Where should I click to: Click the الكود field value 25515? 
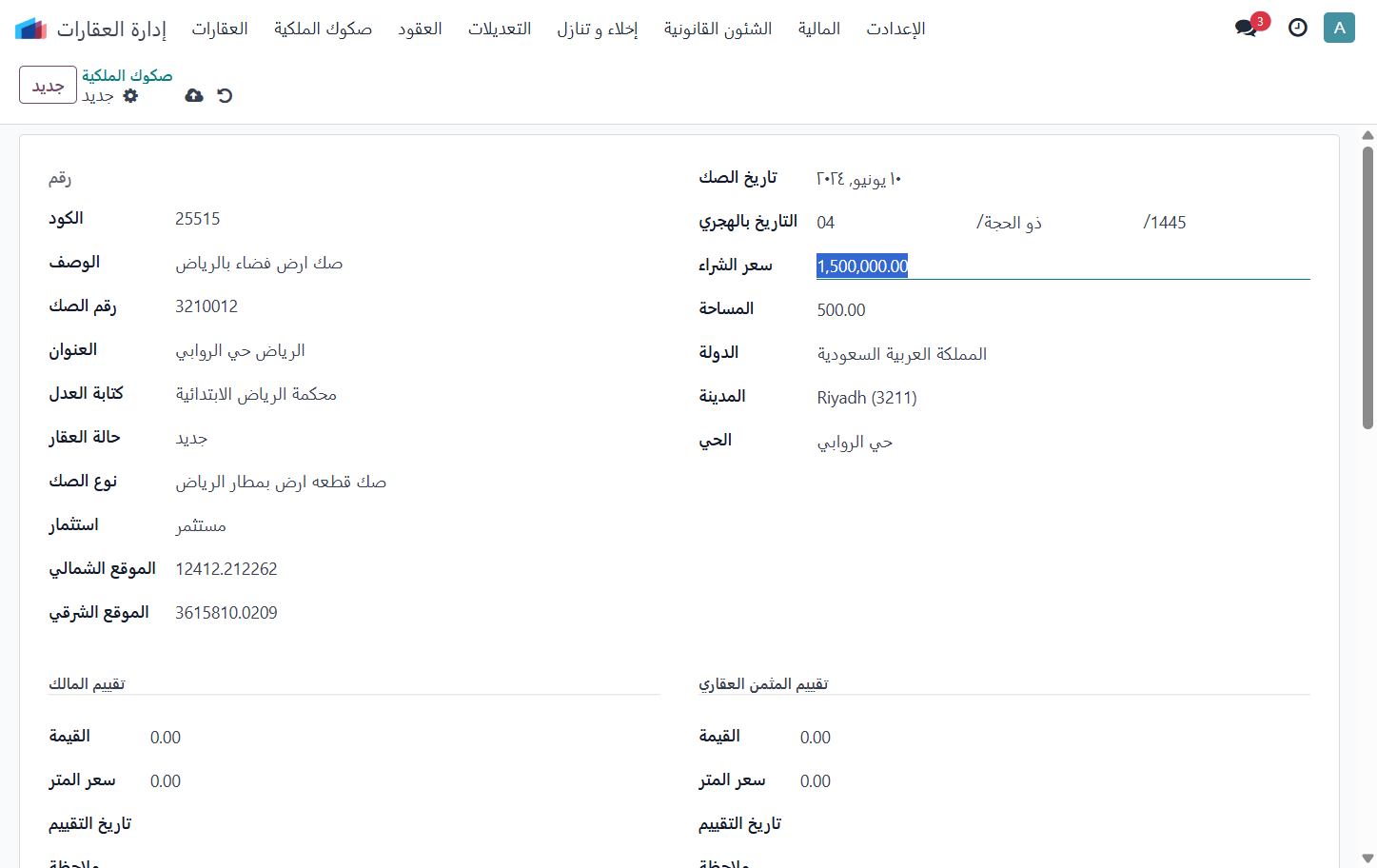pos(417,219)
